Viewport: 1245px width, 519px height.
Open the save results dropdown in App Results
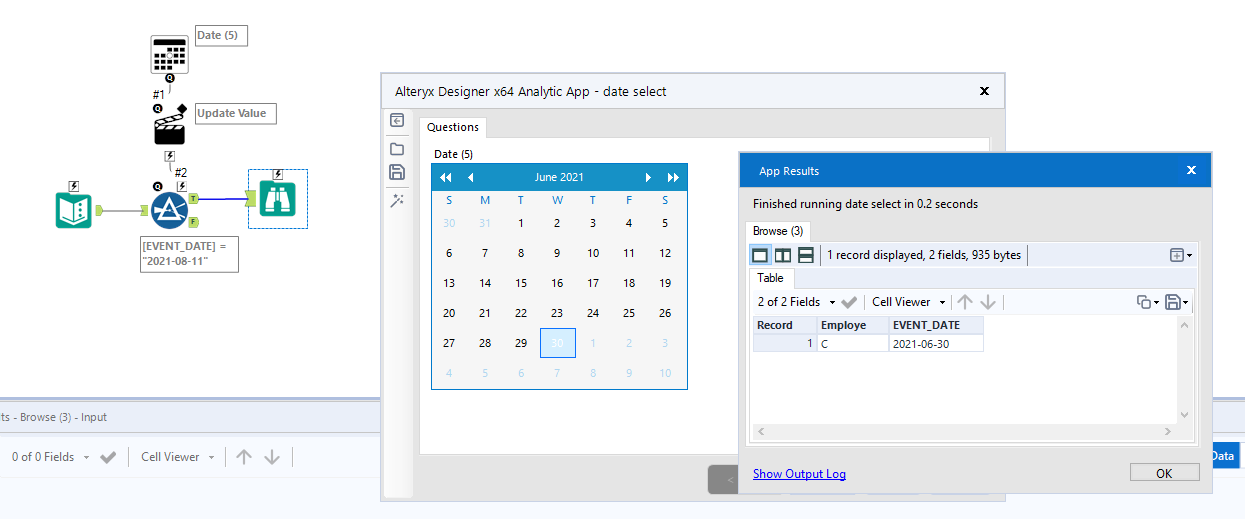click(x=1176, y=302)
